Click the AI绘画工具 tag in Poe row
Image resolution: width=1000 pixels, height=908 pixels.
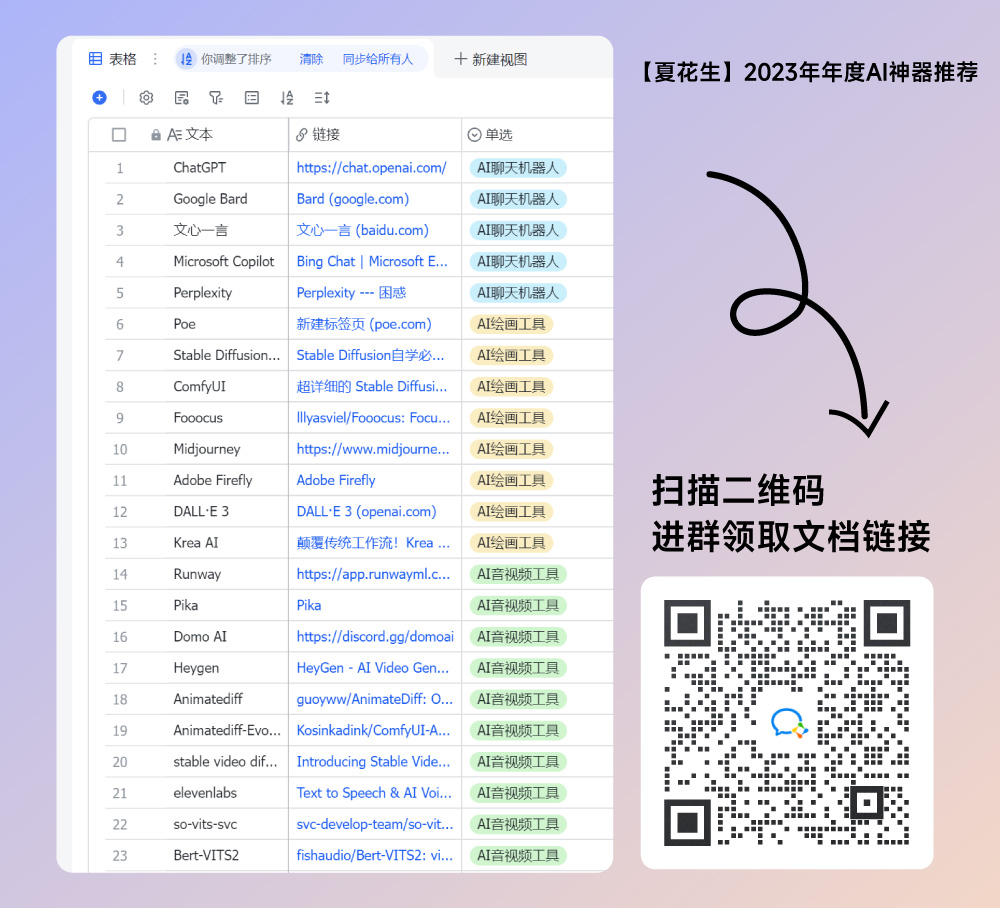(511, 324)
